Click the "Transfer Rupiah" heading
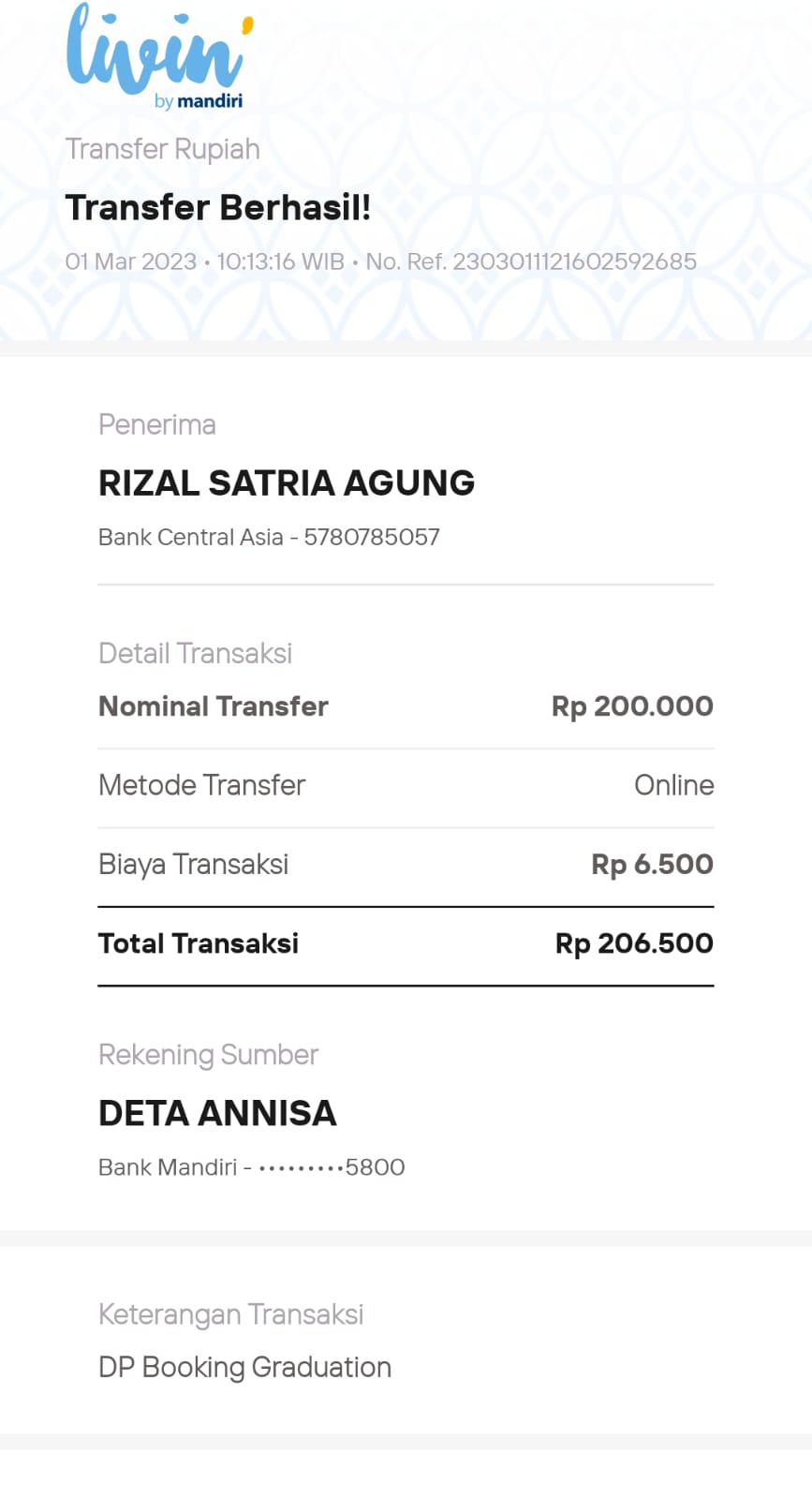812x1499 pixels. [x=162, y=149]
